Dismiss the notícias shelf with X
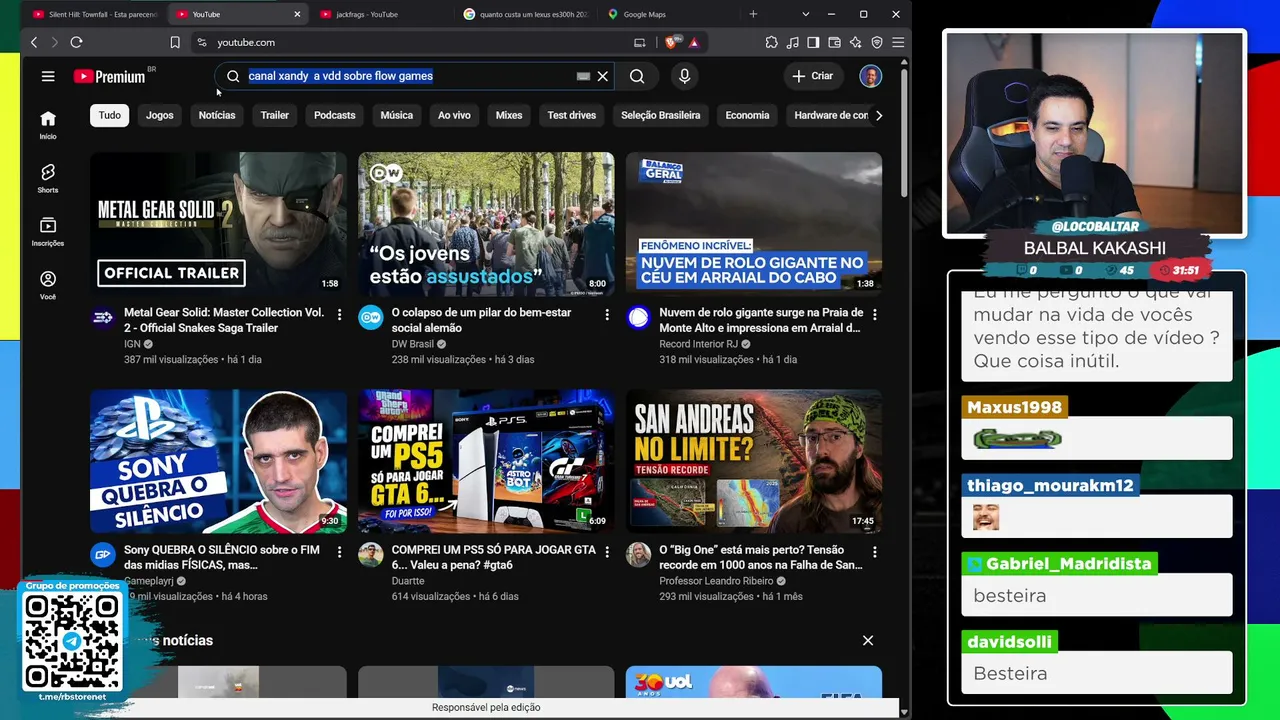Image resolution: width=1280 pixels, height=720 pixels. (x=868, y=640)
